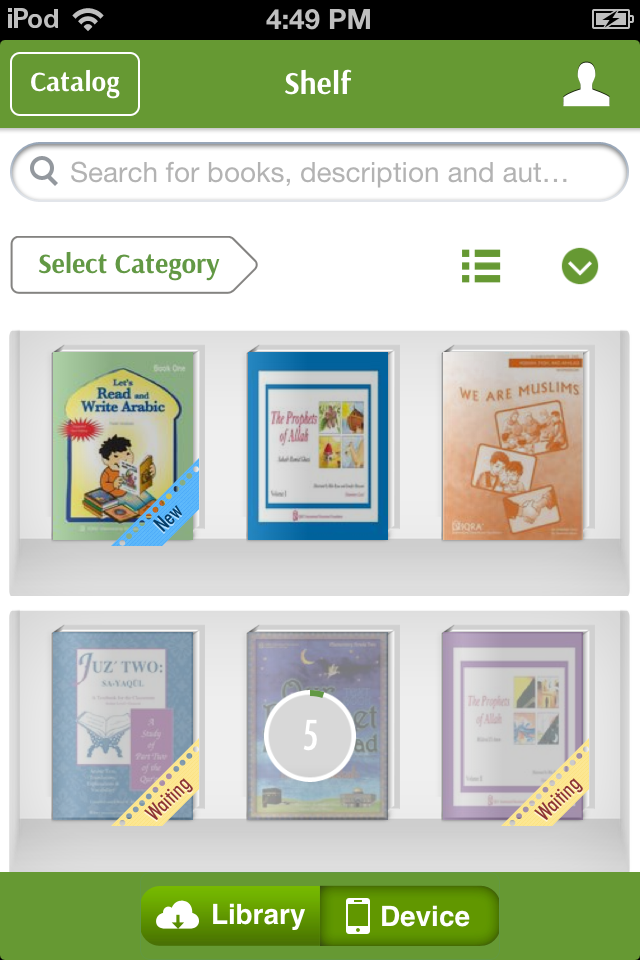Image resolution: width=640 pixels, height=960 pixels.
Task: Focus the search for books field
Action: click(319, 172)
